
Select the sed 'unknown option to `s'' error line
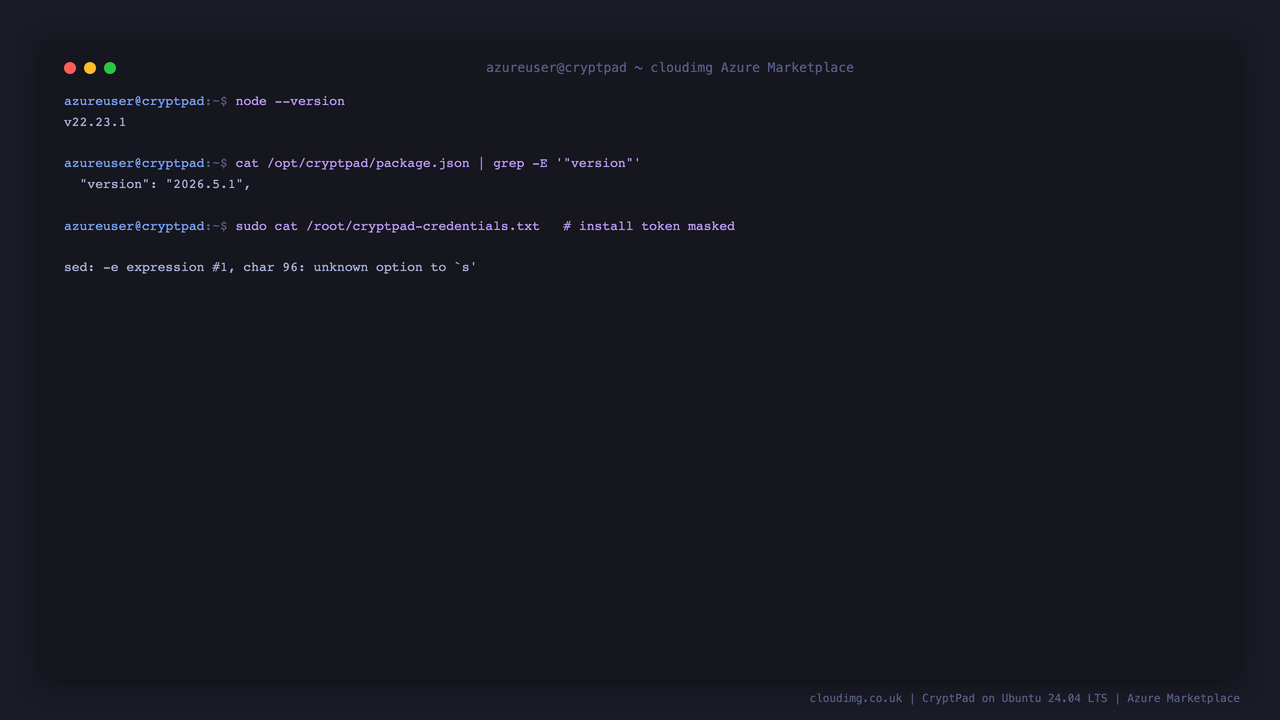(x=271, y=267)
